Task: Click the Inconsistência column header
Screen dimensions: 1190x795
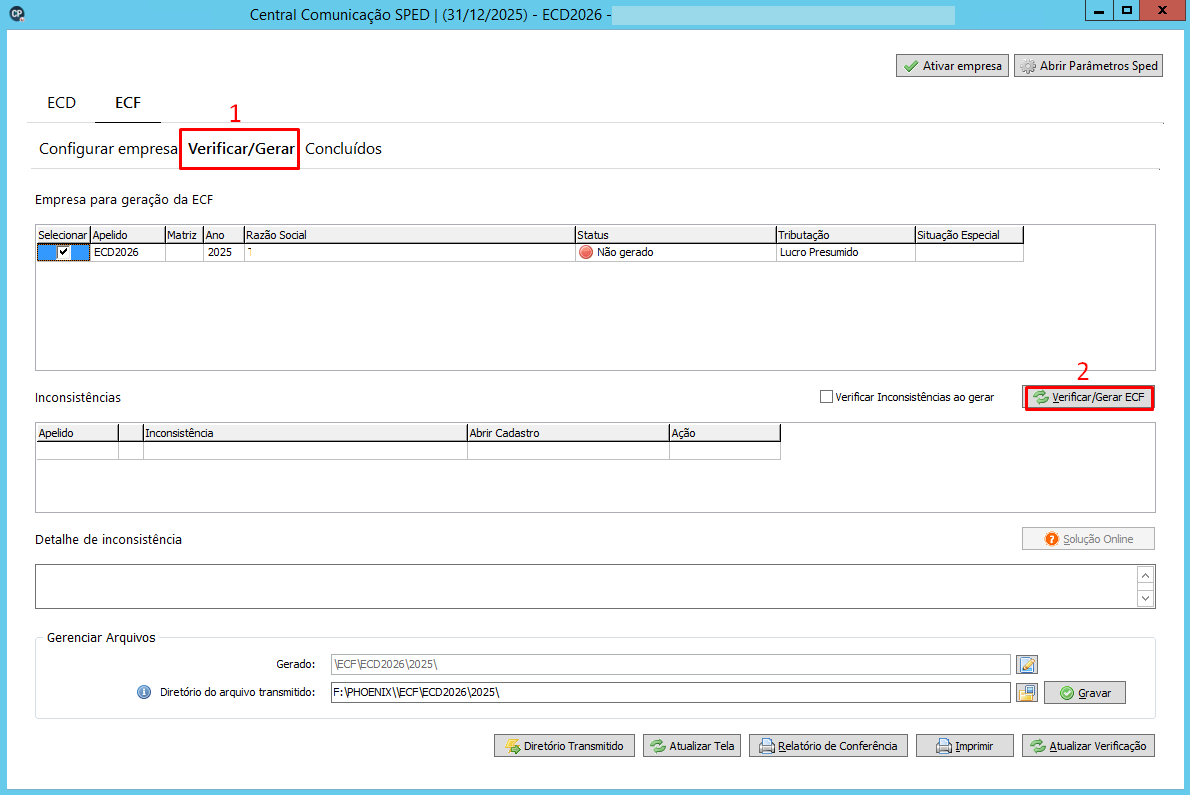Action: pos(305,433)
